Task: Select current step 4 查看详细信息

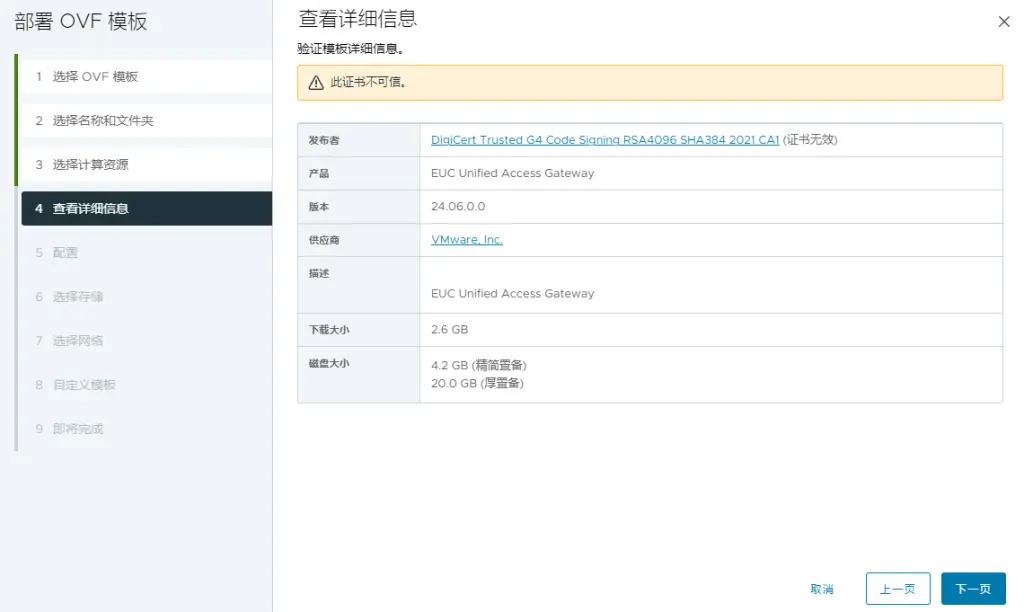Action: tap(90, 209)
